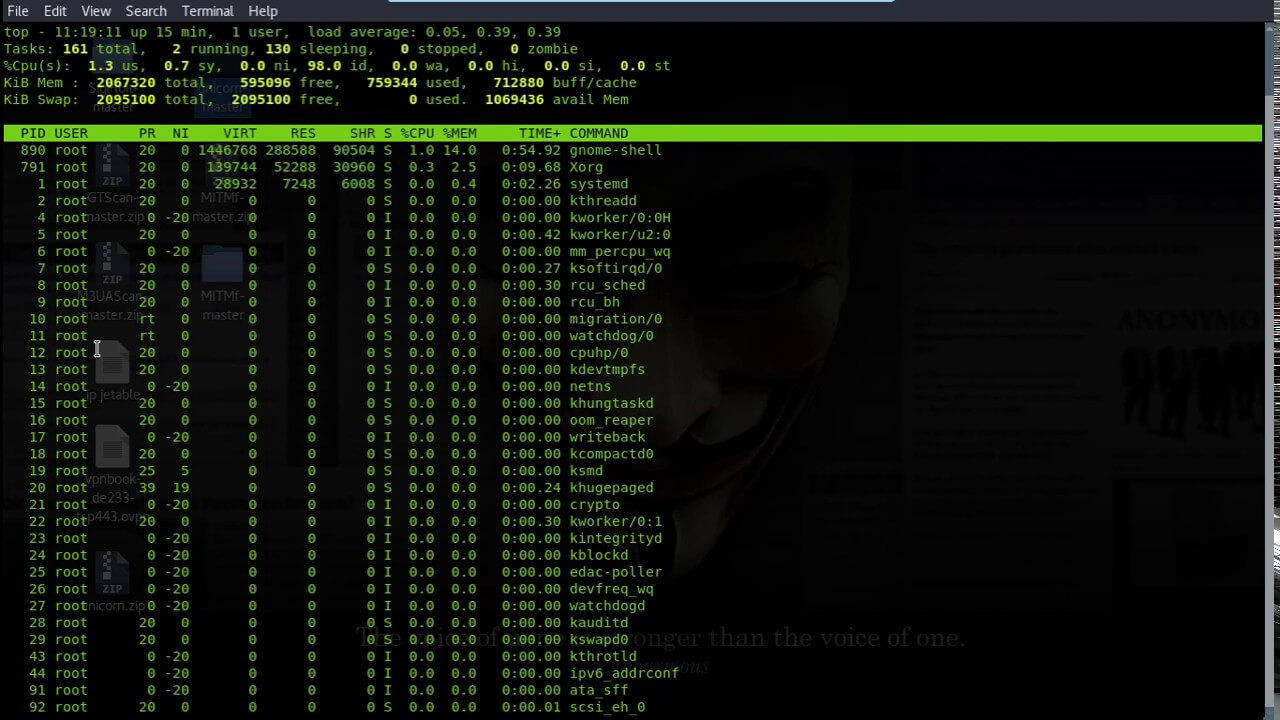1280x720 pixels.
Task: Click rcu_bh command
Action: (x=595, y=302)
